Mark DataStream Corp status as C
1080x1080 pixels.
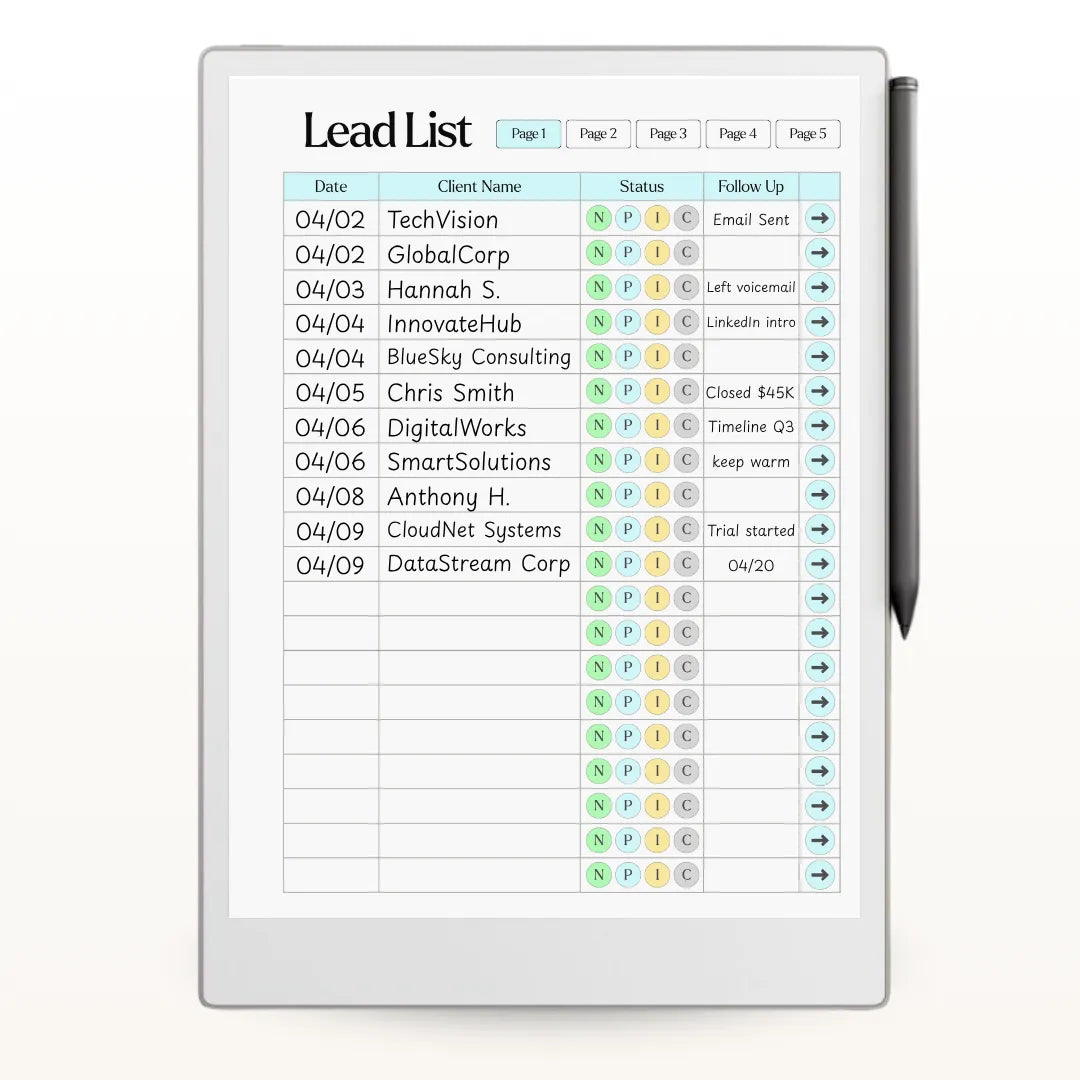pyautogui.click(x=686, y=563)
